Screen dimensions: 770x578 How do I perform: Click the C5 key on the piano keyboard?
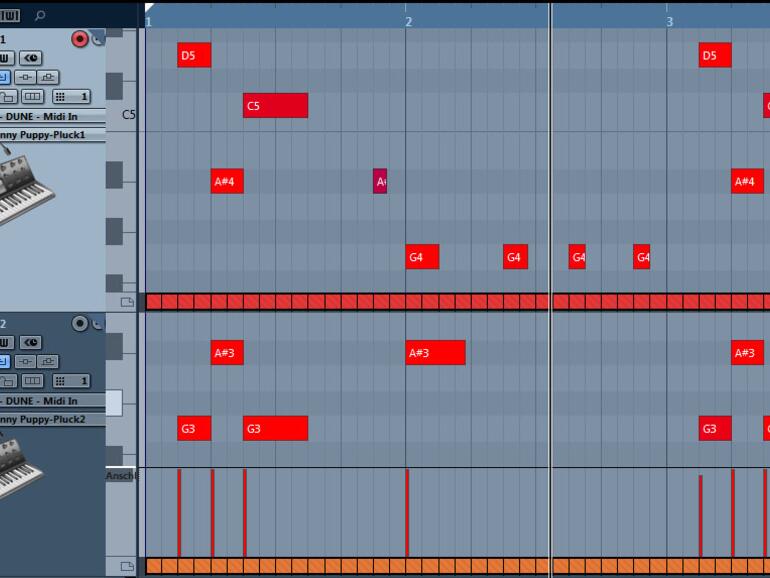[121, 114]
